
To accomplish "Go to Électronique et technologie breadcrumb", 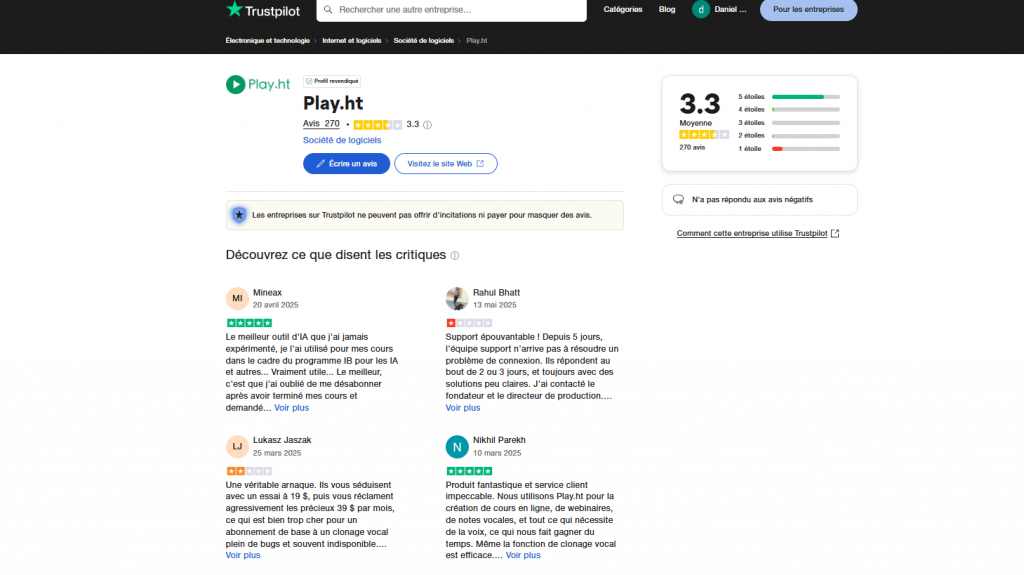I will (268, 41).
